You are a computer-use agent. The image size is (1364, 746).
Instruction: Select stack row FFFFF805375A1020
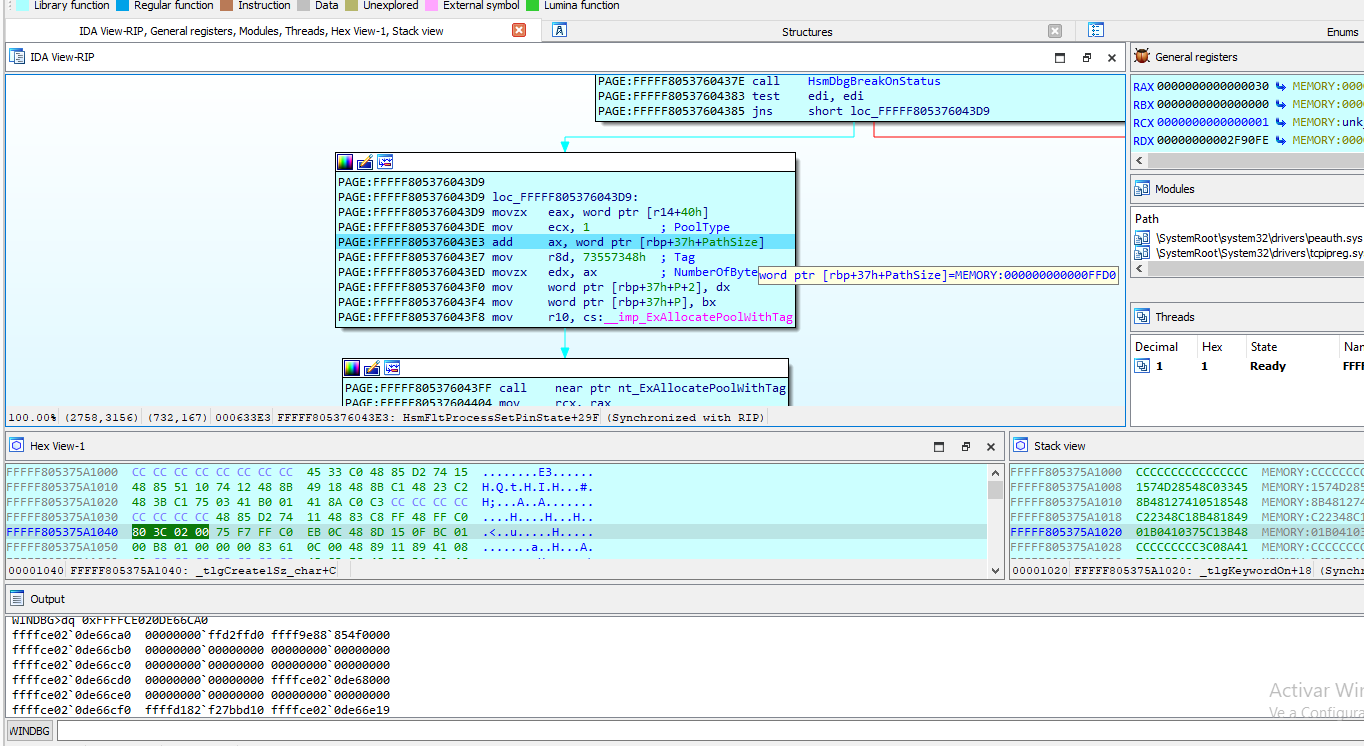click(1186, 532)
